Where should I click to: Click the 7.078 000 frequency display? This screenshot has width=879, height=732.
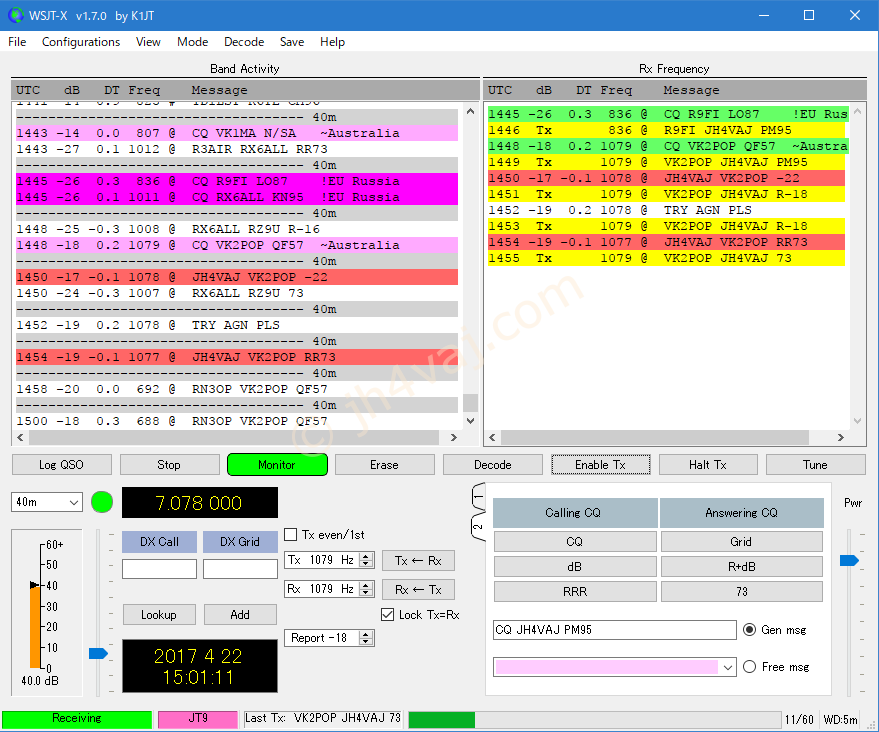200,502
